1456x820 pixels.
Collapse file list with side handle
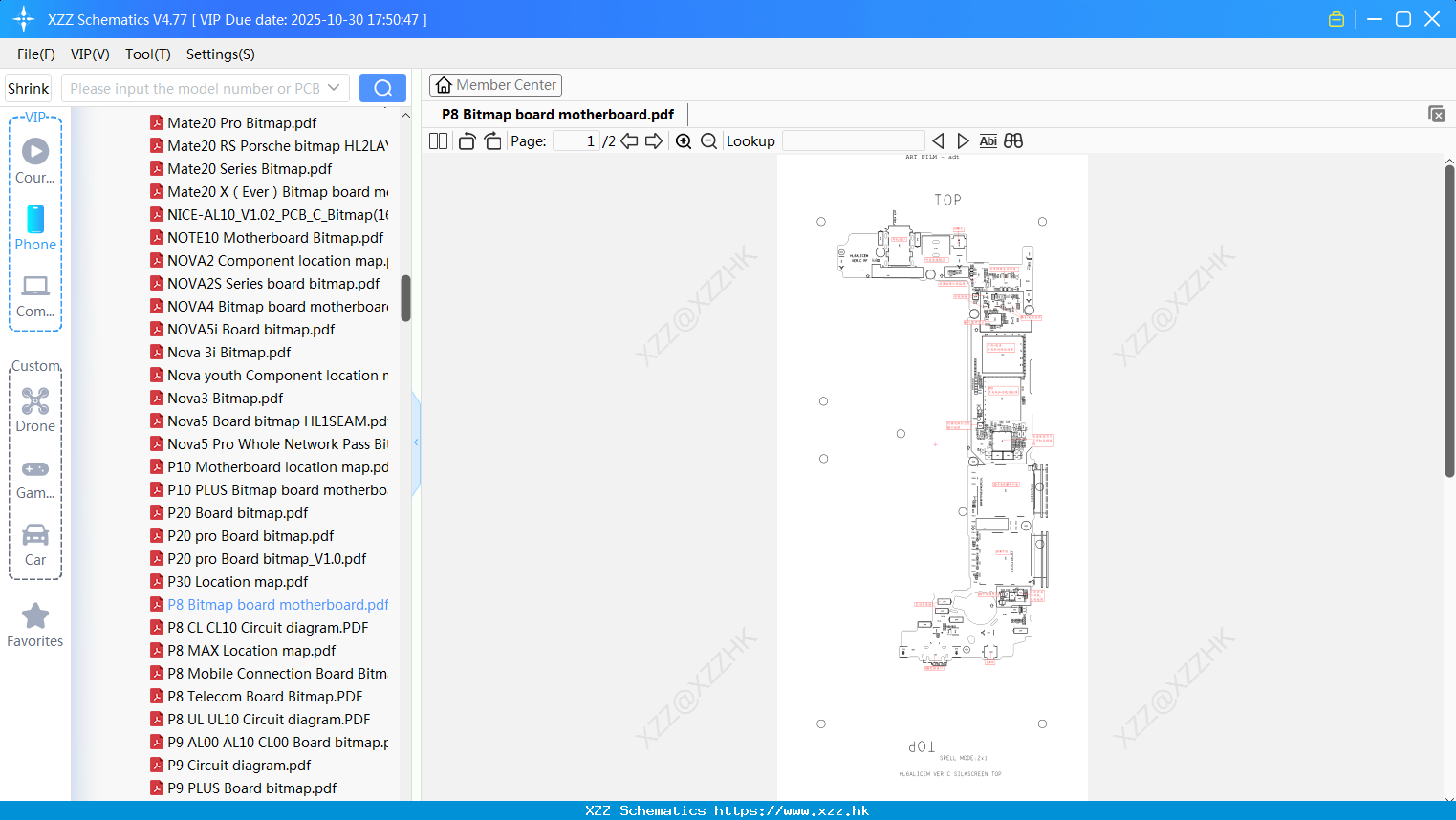click(416, 442)
